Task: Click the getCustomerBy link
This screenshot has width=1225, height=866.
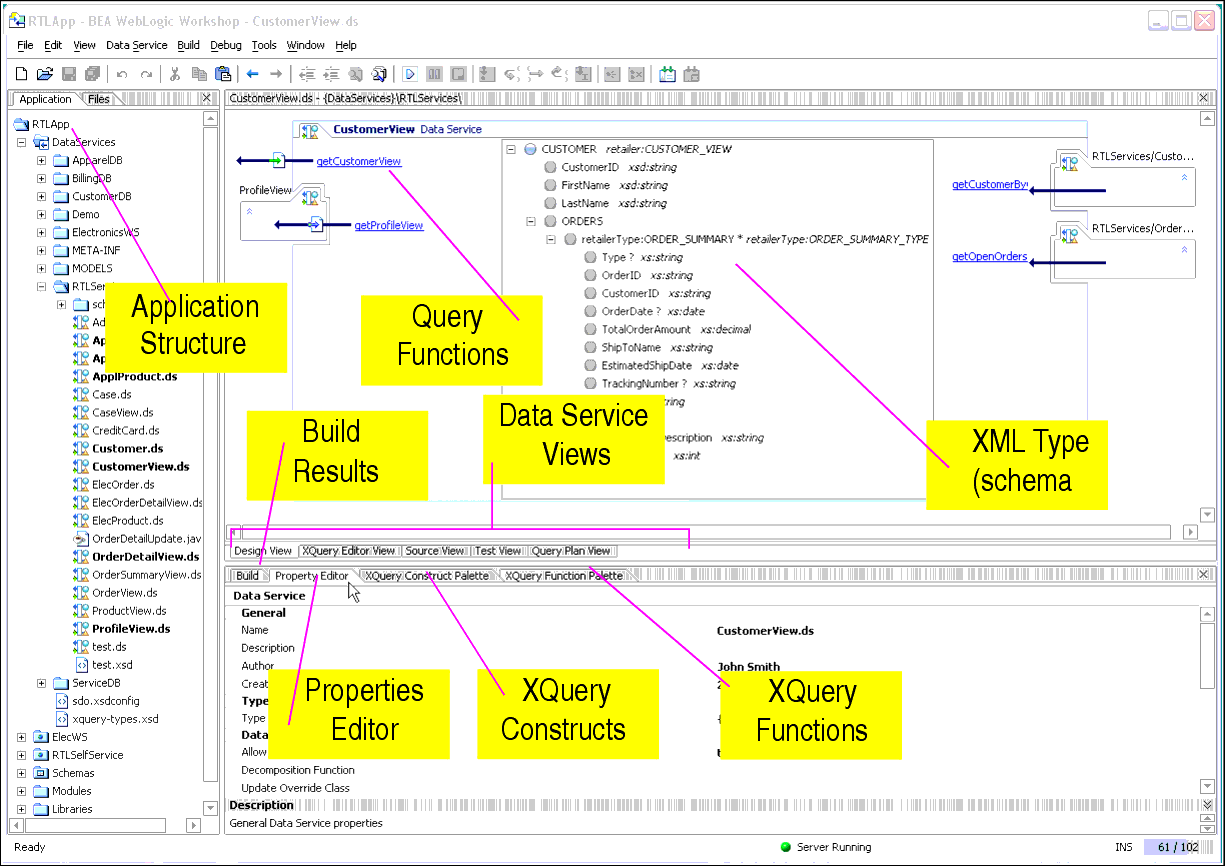Action: coord(989,185)
